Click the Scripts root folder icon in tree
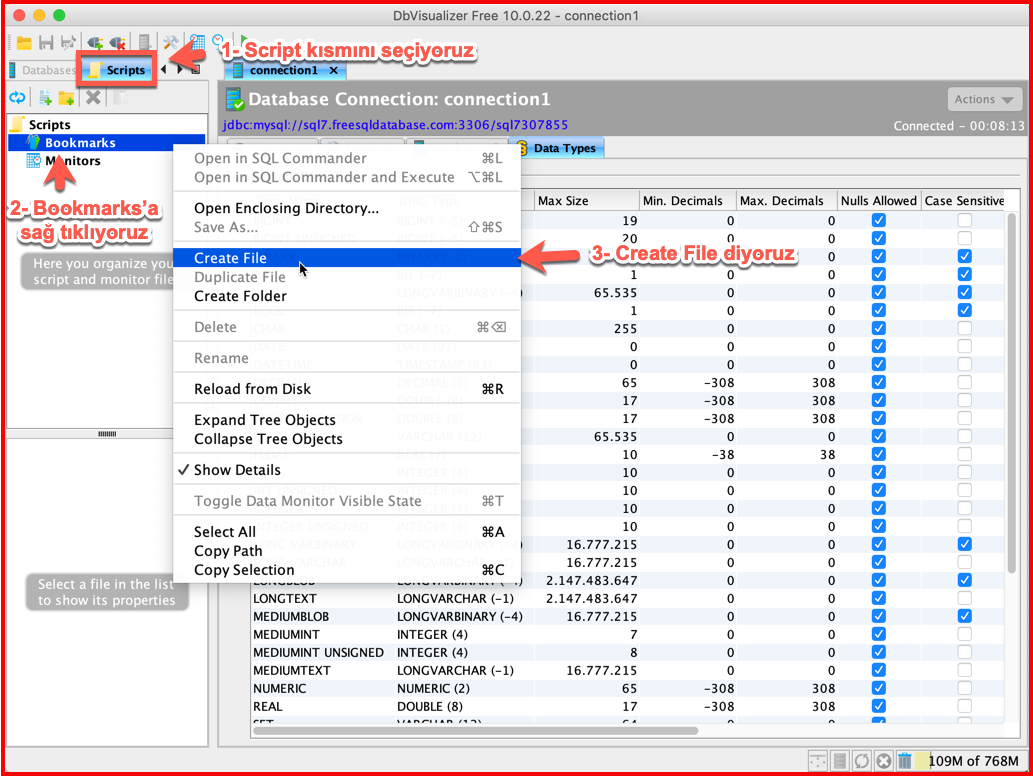This screenshot has height=776, width=1033. coord(18,124)
